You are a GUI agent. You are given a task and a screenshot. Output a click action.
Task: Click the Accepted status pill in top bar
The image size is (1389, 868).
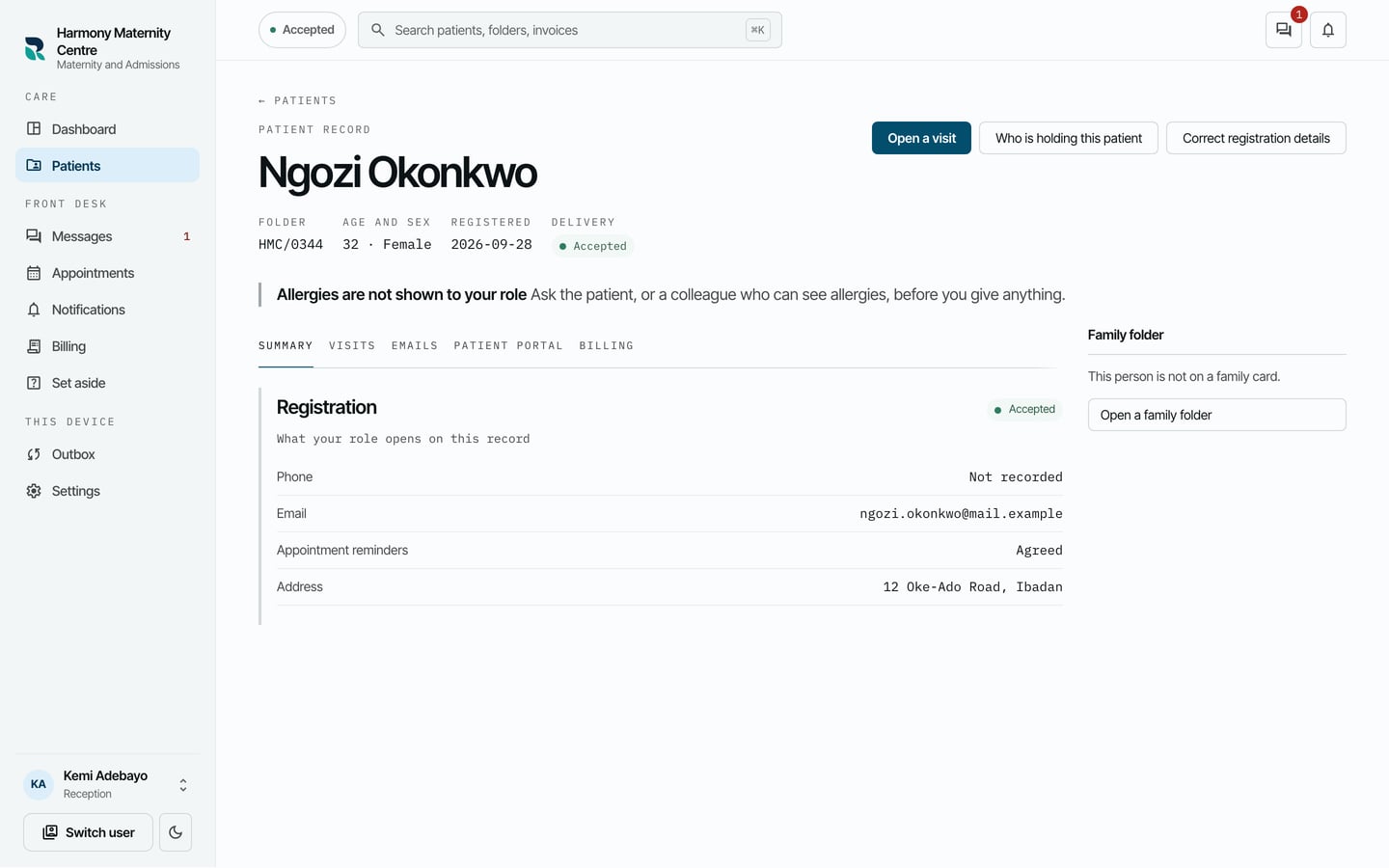(x=302, y=30)
